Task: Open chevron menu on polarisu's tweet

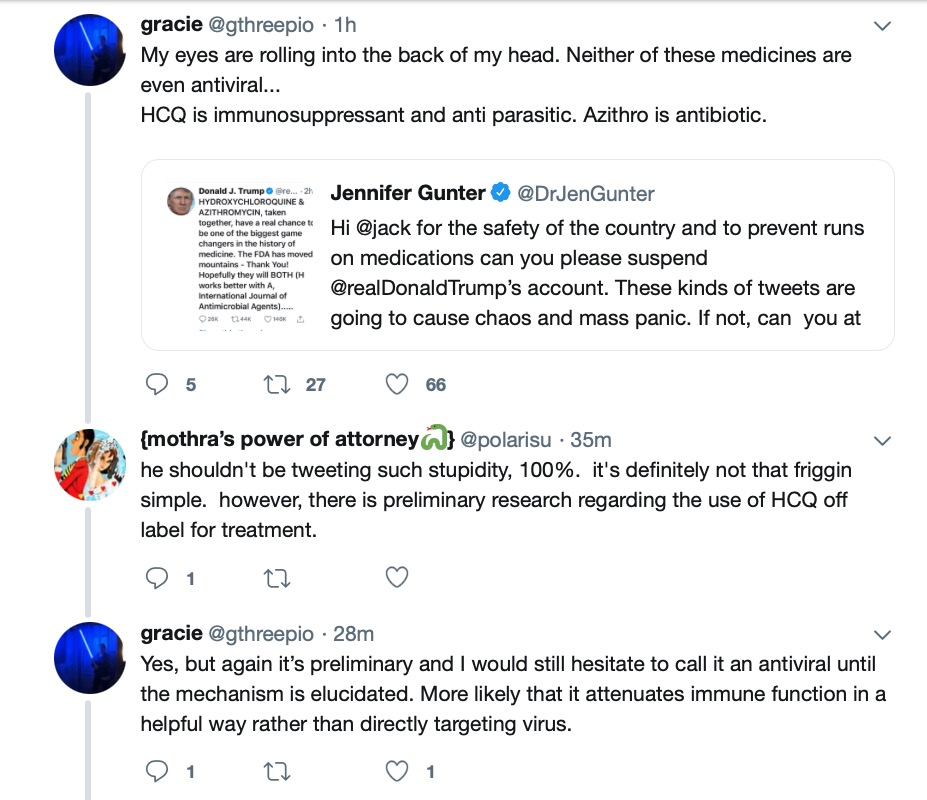Action: click(882, 441)
